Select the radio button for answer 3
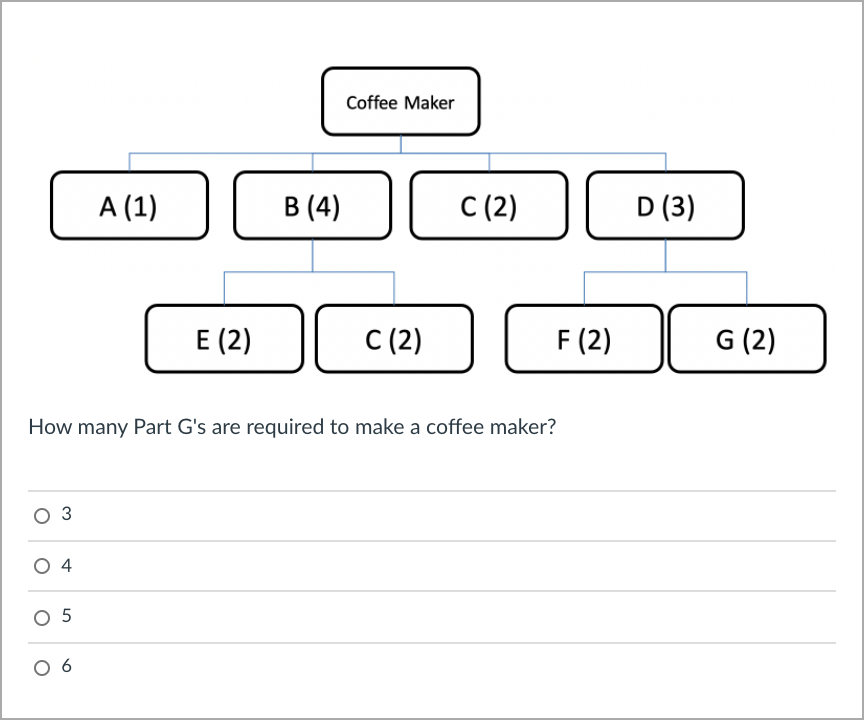Viewport: 864px width, 720px height. tap(42, 514)
